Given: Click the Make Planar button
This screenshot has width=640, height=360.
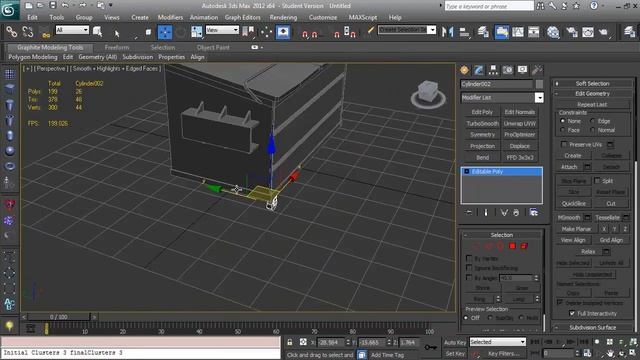Looking at the screenshot, I should (576, 229).
